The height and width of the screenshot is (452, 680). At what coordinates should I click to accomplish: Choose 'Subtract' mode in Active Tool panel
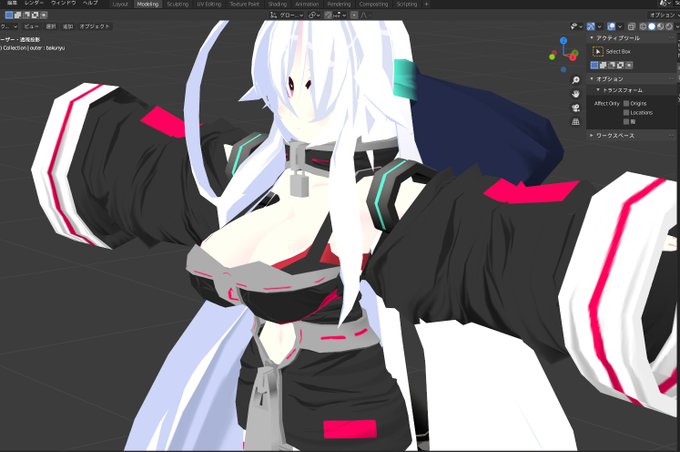coord(612,65)
